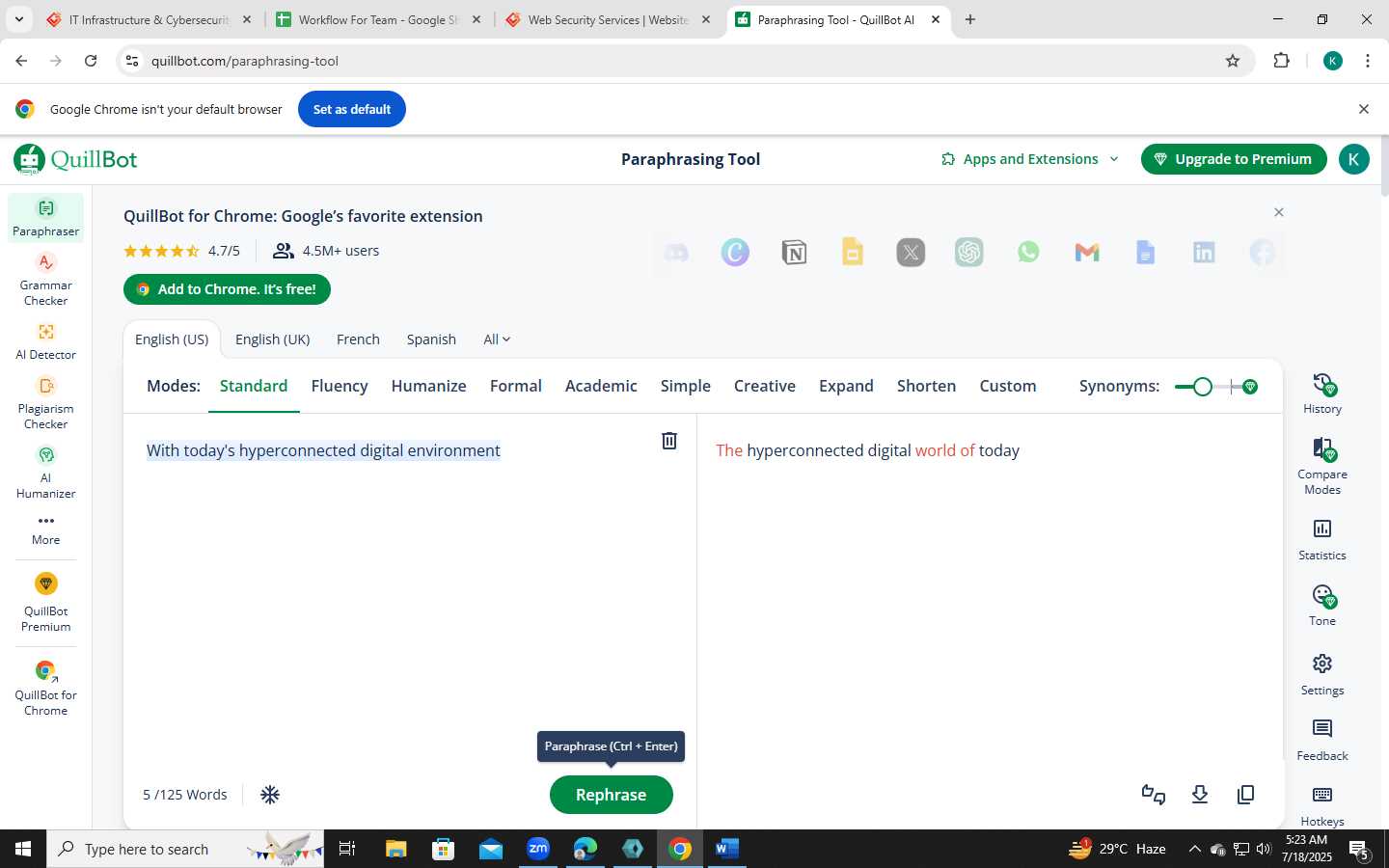The width and height of the screenshot is (1389, 868).
Task: Click the premium end of Synonyms slider
Action: click(x=1250, y=387)
